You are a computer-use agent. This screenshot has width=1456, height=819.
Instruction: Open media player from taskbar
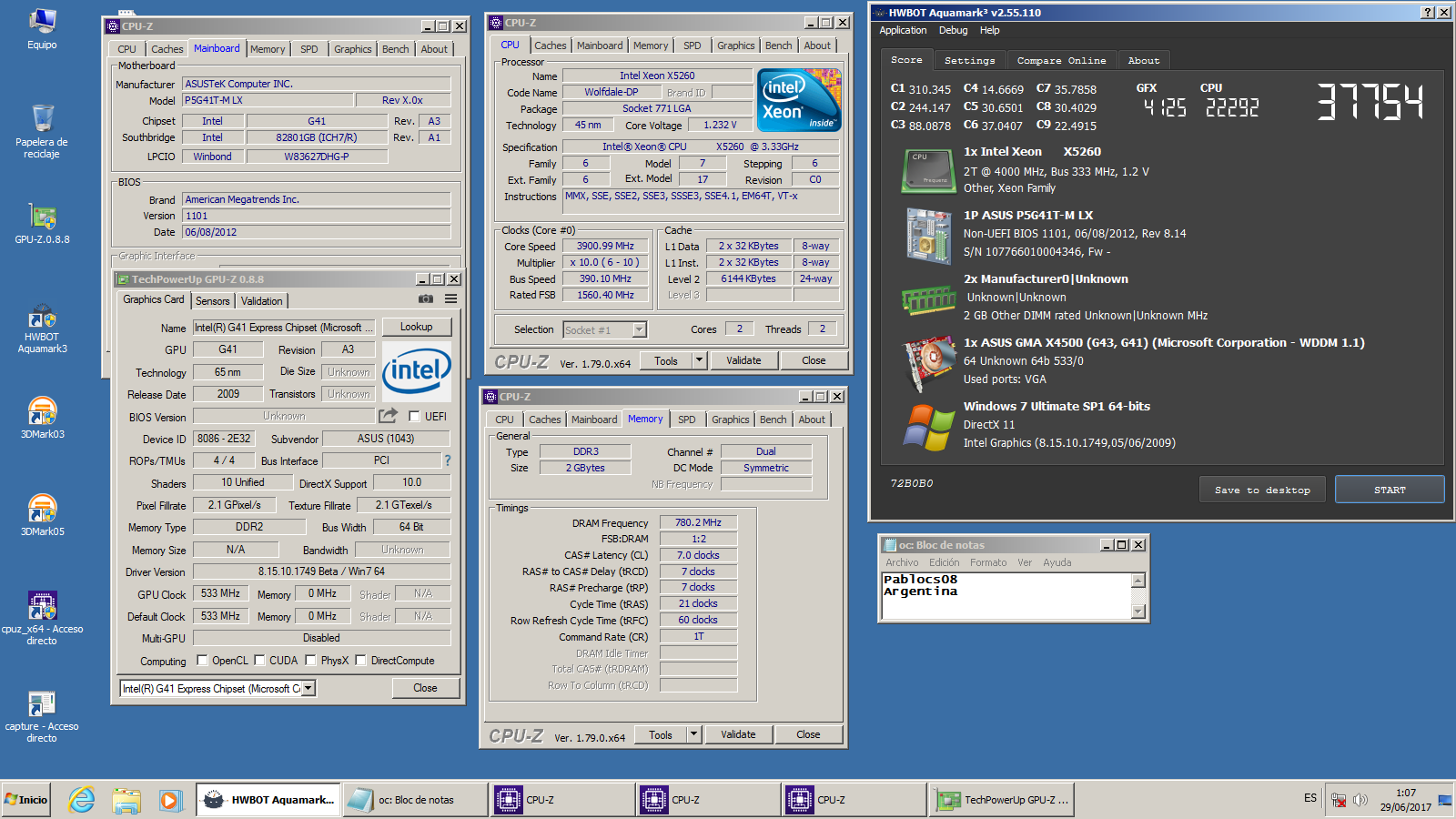point(170,800)
